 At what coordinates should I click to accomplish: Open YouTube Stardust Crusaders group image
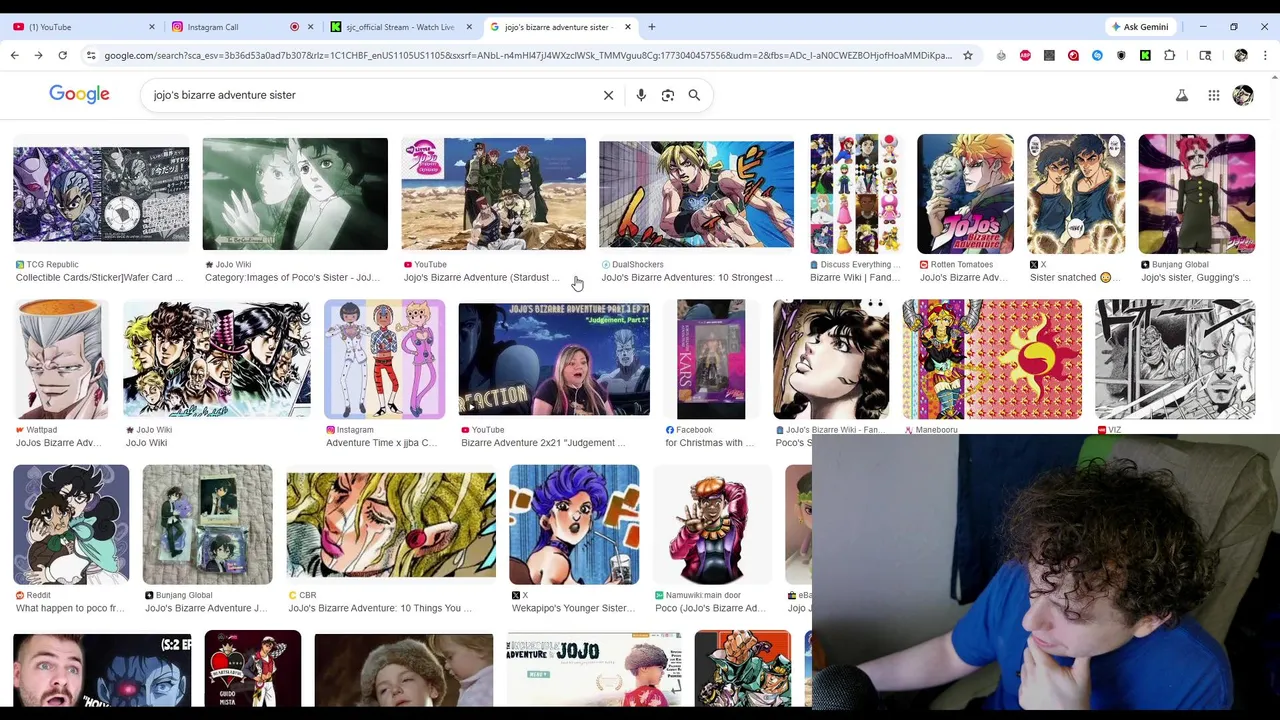(494, 194)
